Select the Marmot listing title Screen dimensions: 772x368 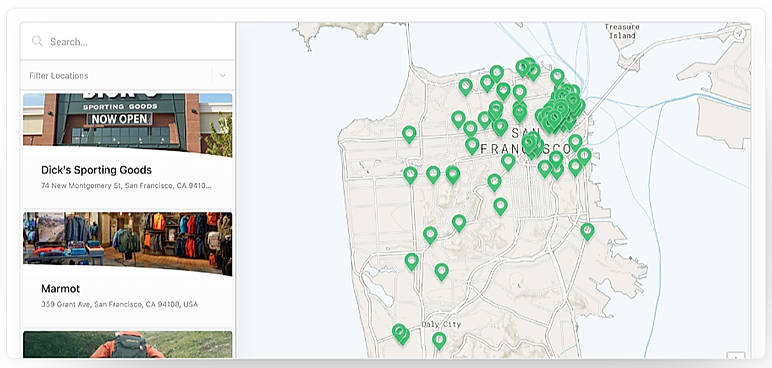61,289
